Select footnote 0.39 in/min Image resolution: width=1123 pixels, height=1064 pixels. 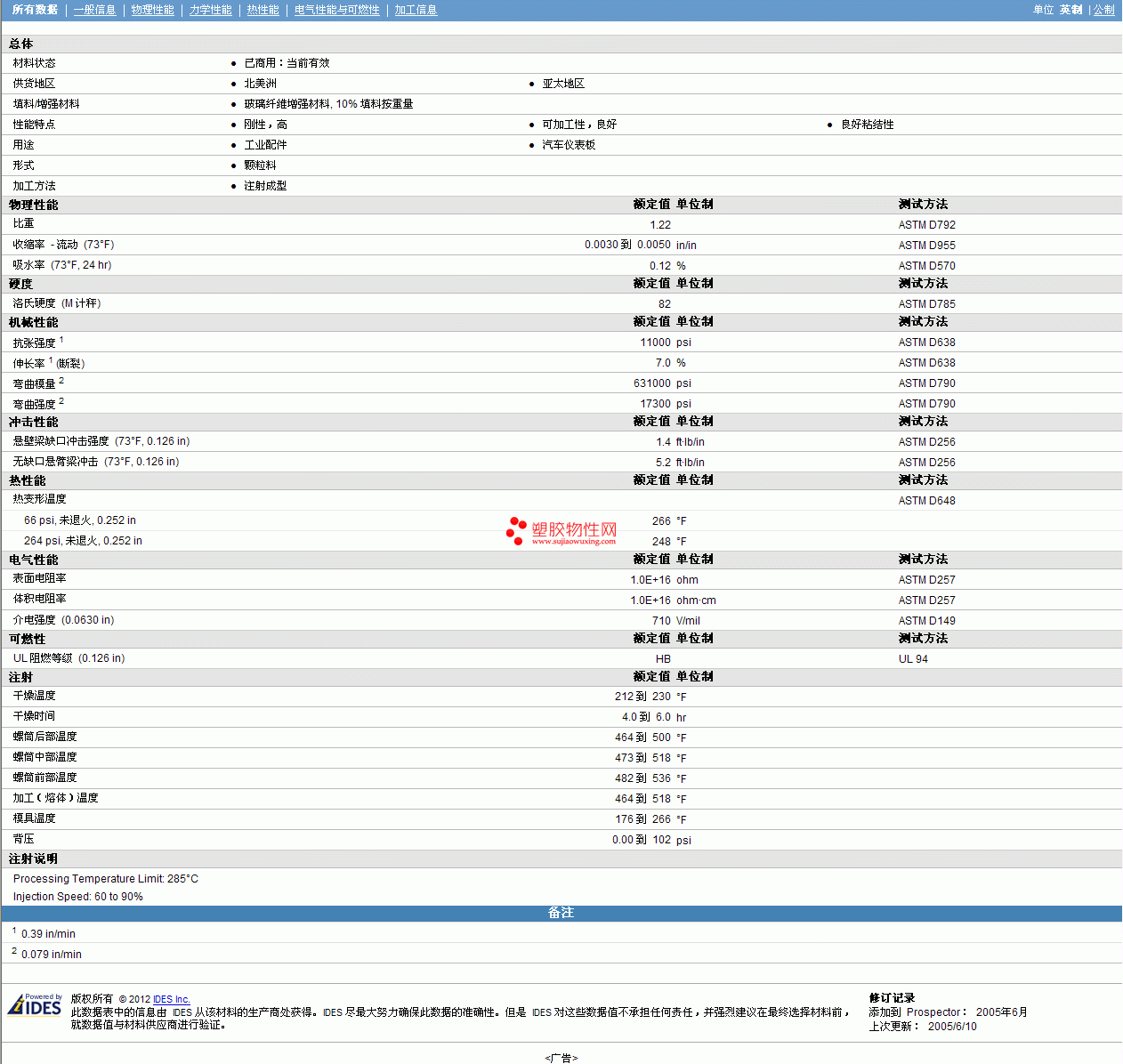pyautogui.click(x=48, y=934)
